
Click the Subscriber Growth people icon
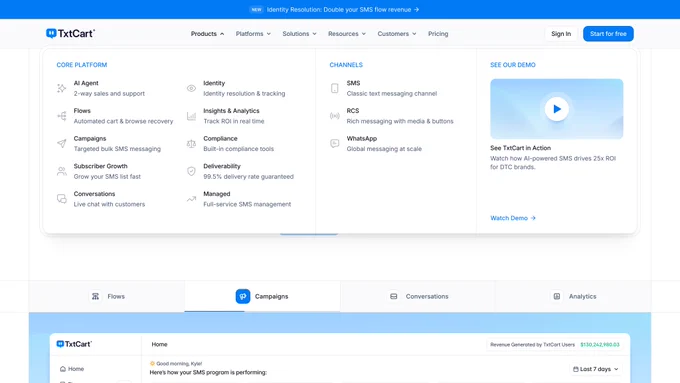[62, 171]
